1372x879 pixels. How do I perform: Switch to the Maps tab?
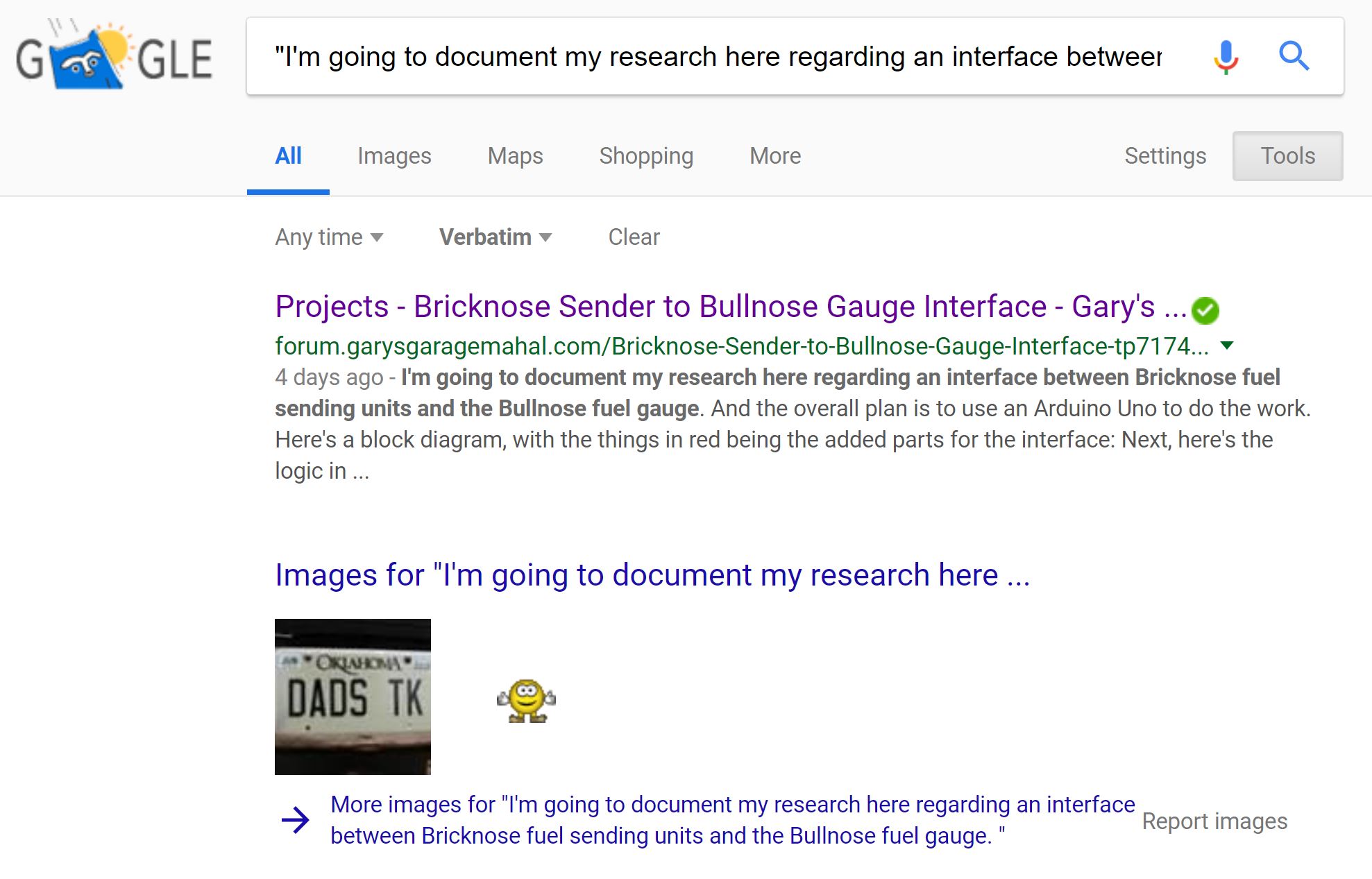pos(515,156)
